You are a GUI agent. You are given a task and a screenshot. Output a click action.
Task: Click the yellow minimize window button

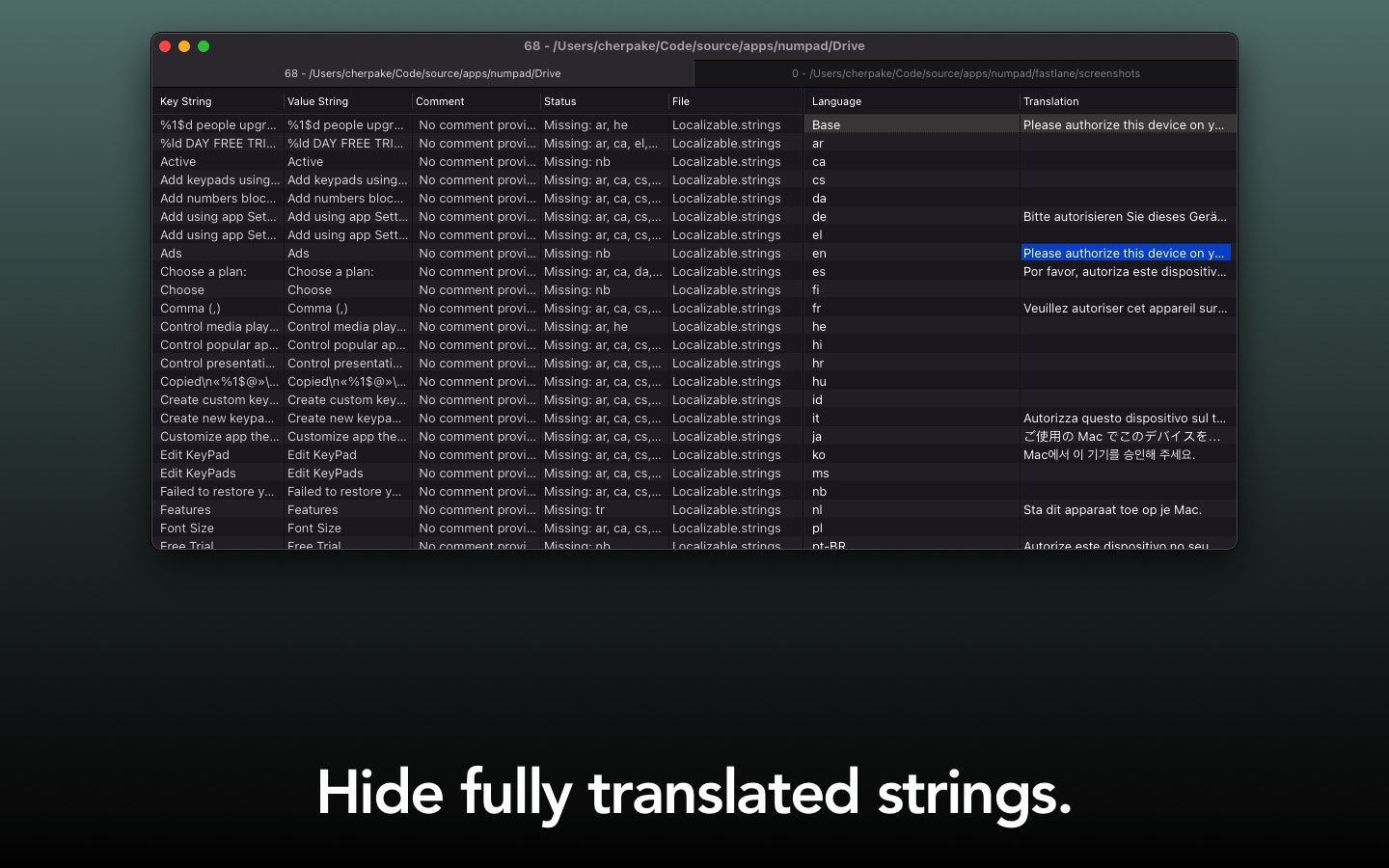184,46
